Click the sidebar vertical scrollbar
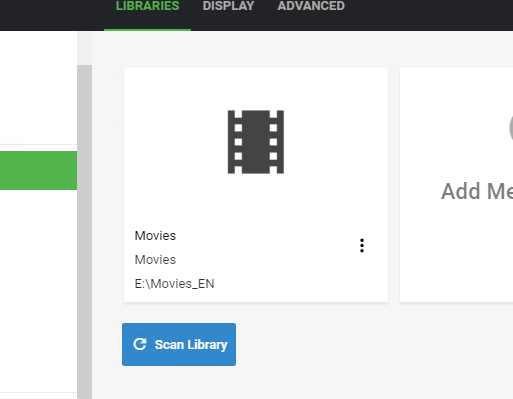 click(85, 232)
